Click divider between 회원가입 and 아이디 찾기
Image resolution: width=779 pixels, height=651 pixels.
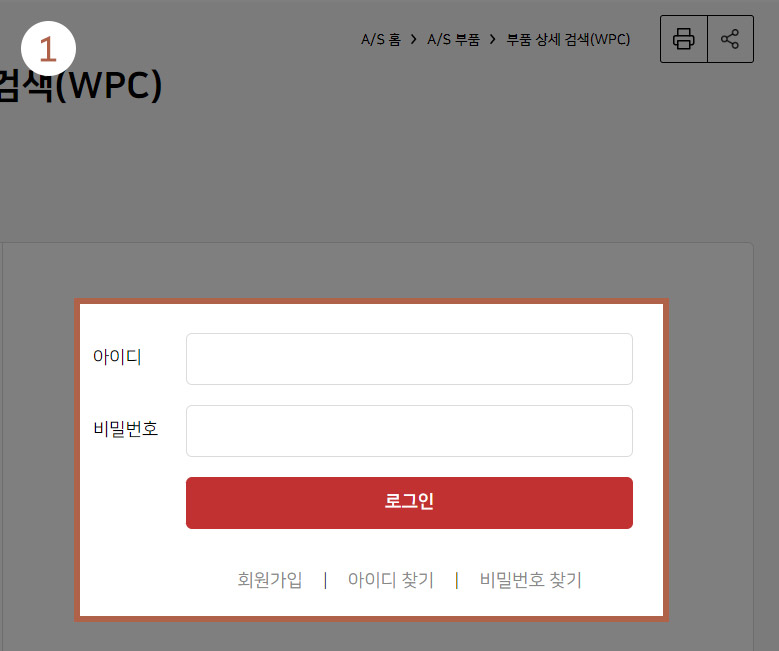click(x=325, y=580)
